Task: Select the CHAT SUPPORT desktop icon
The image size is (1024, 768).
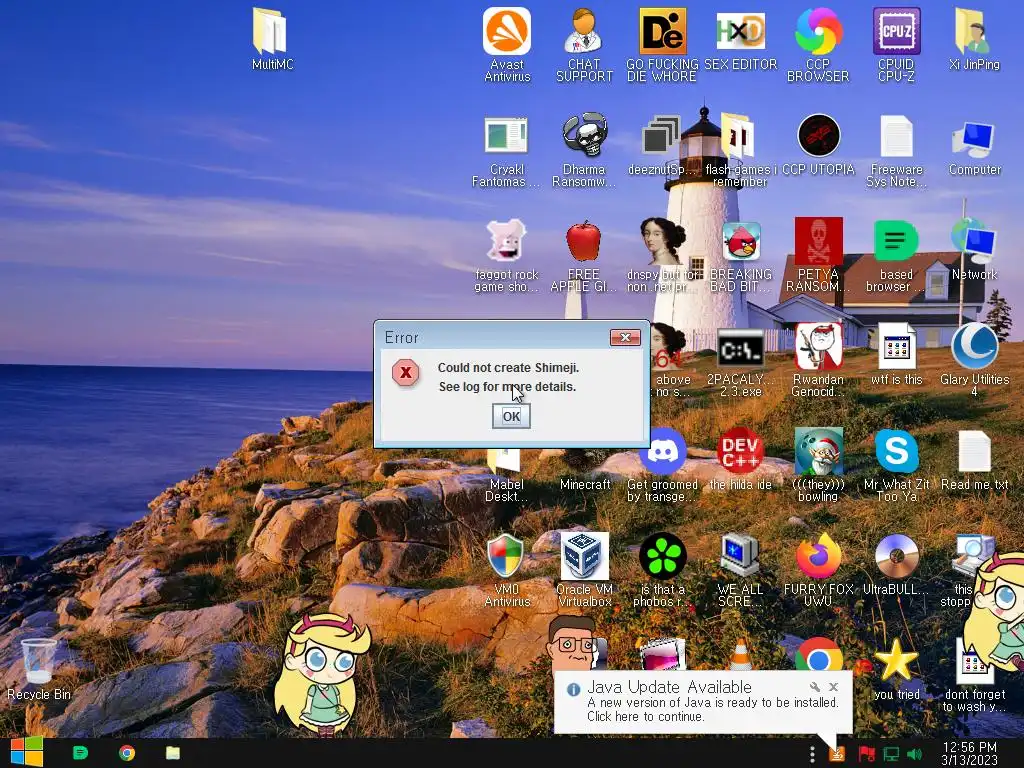Action: point(584,31)
